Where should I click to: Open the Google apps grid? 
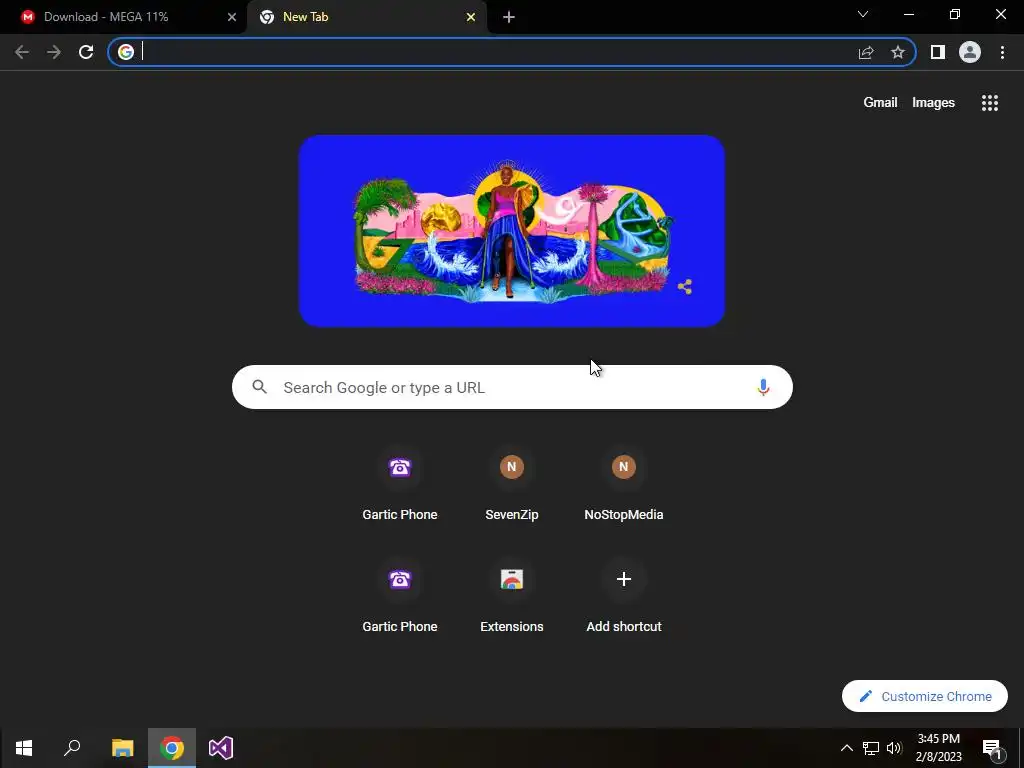coord(990,103)
